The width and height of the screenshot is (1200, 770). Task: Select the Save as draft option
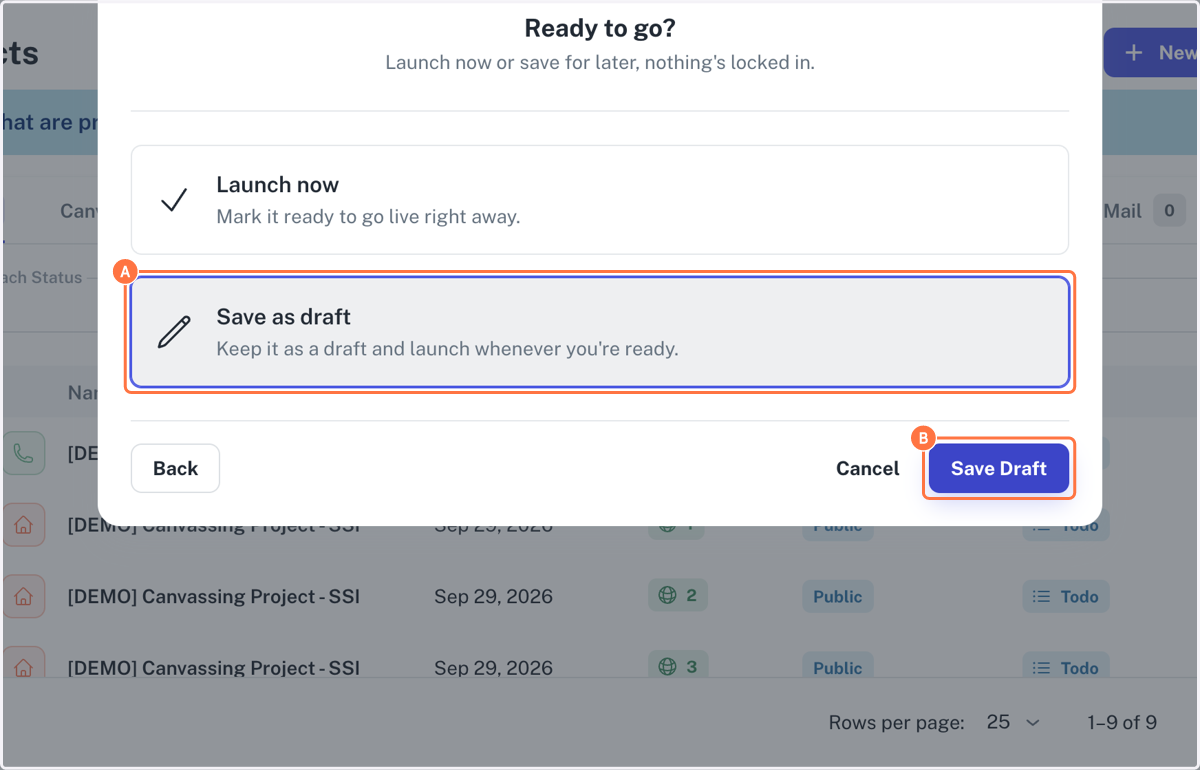pos(600,332)
